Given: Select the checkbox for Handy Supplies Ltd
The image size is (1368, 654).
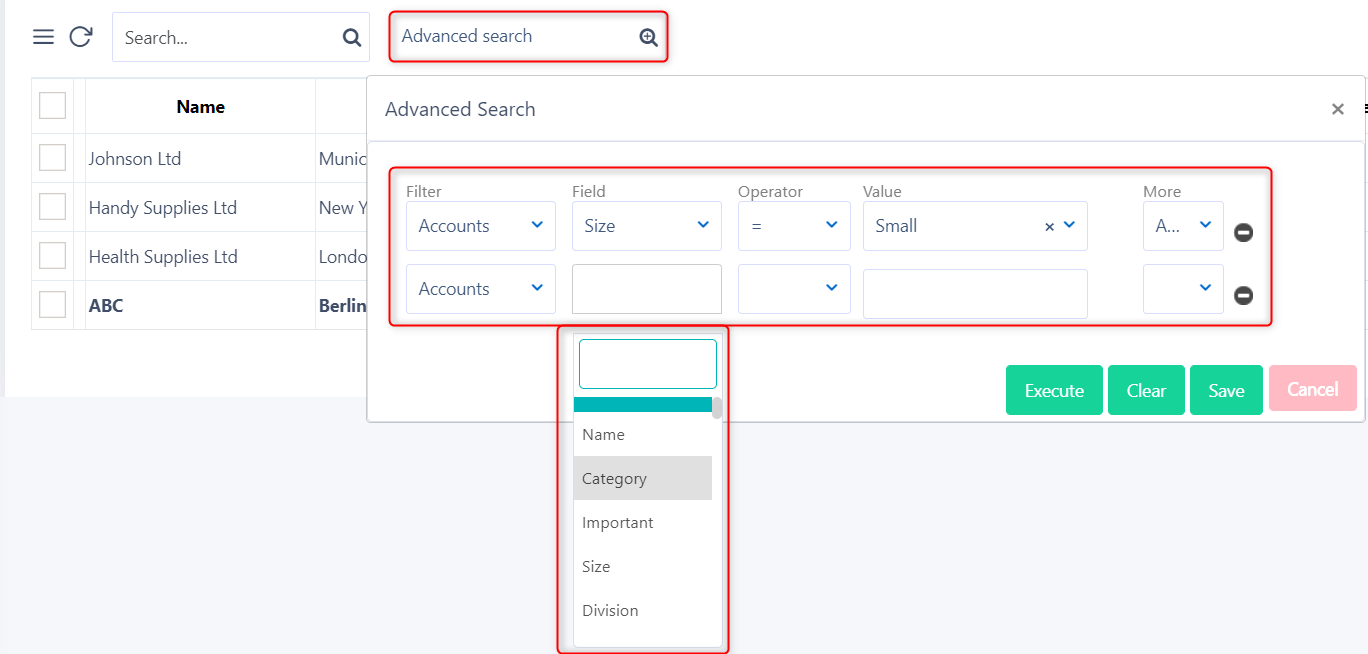Looking at the screenshot, I should pyautogui.click(x=52, y=206).
